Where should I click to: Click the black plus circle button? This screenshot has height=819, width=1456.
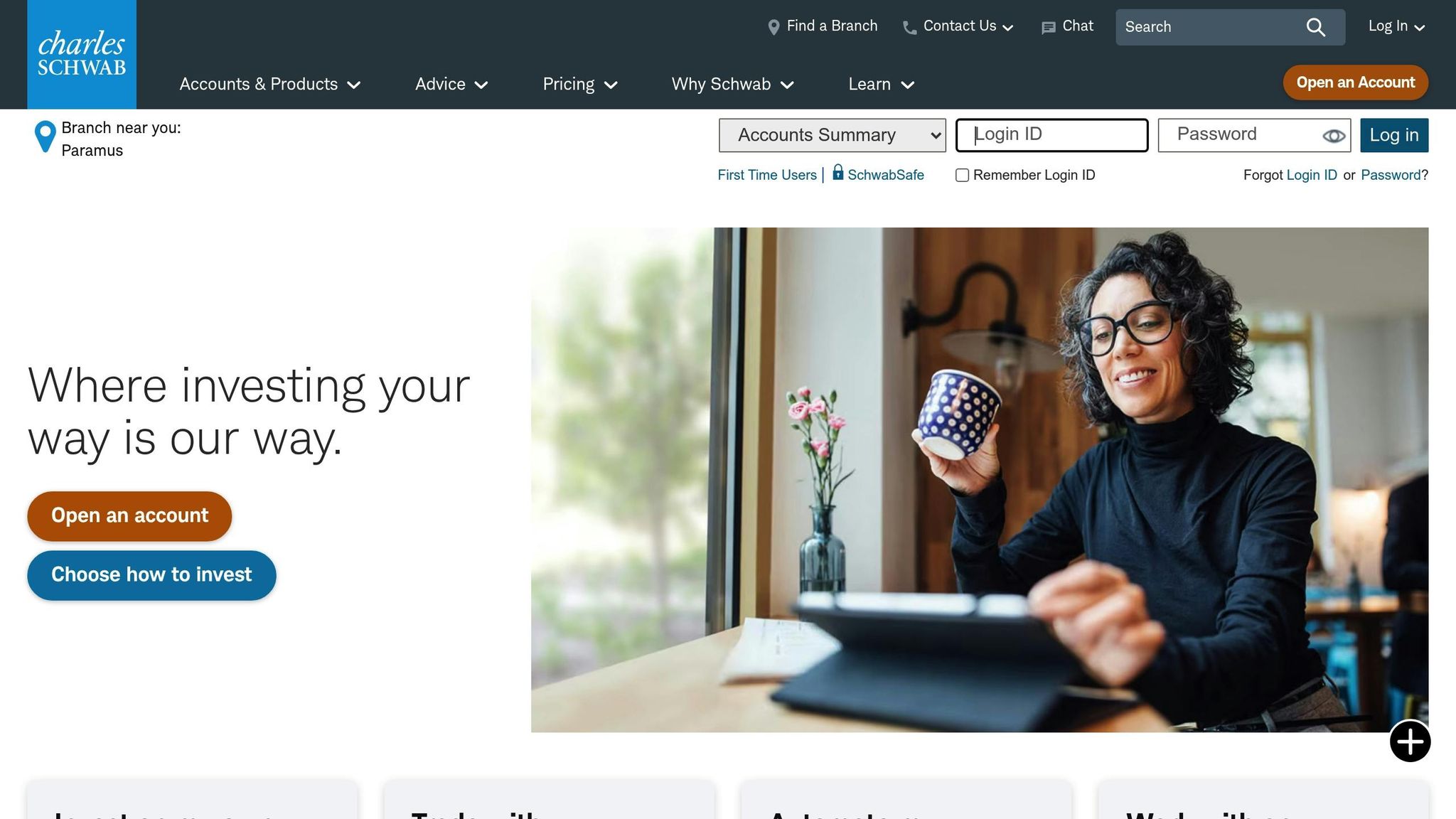1410,742
